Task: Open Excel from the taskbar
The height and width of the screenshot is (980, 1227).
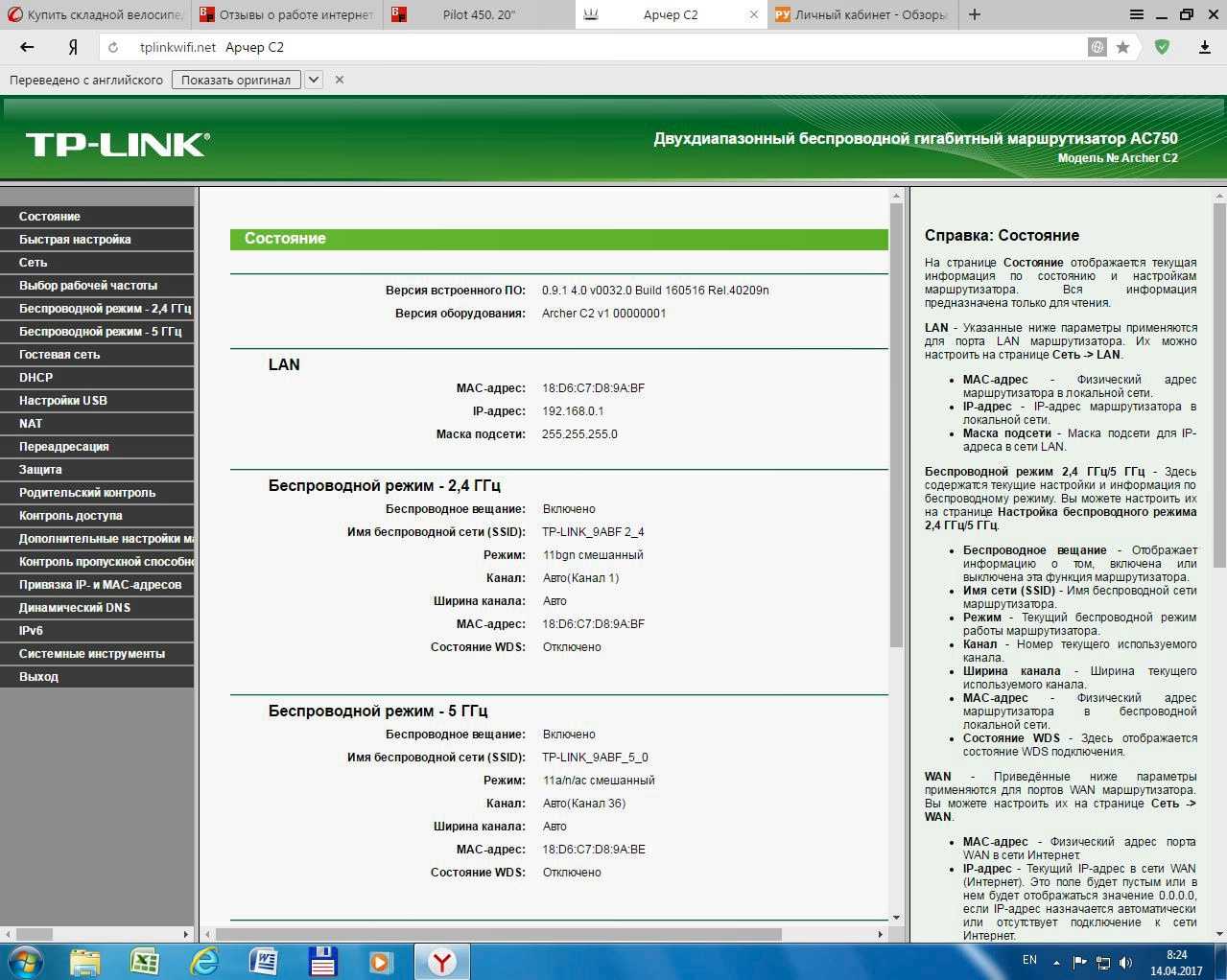Action: [145, 961]
